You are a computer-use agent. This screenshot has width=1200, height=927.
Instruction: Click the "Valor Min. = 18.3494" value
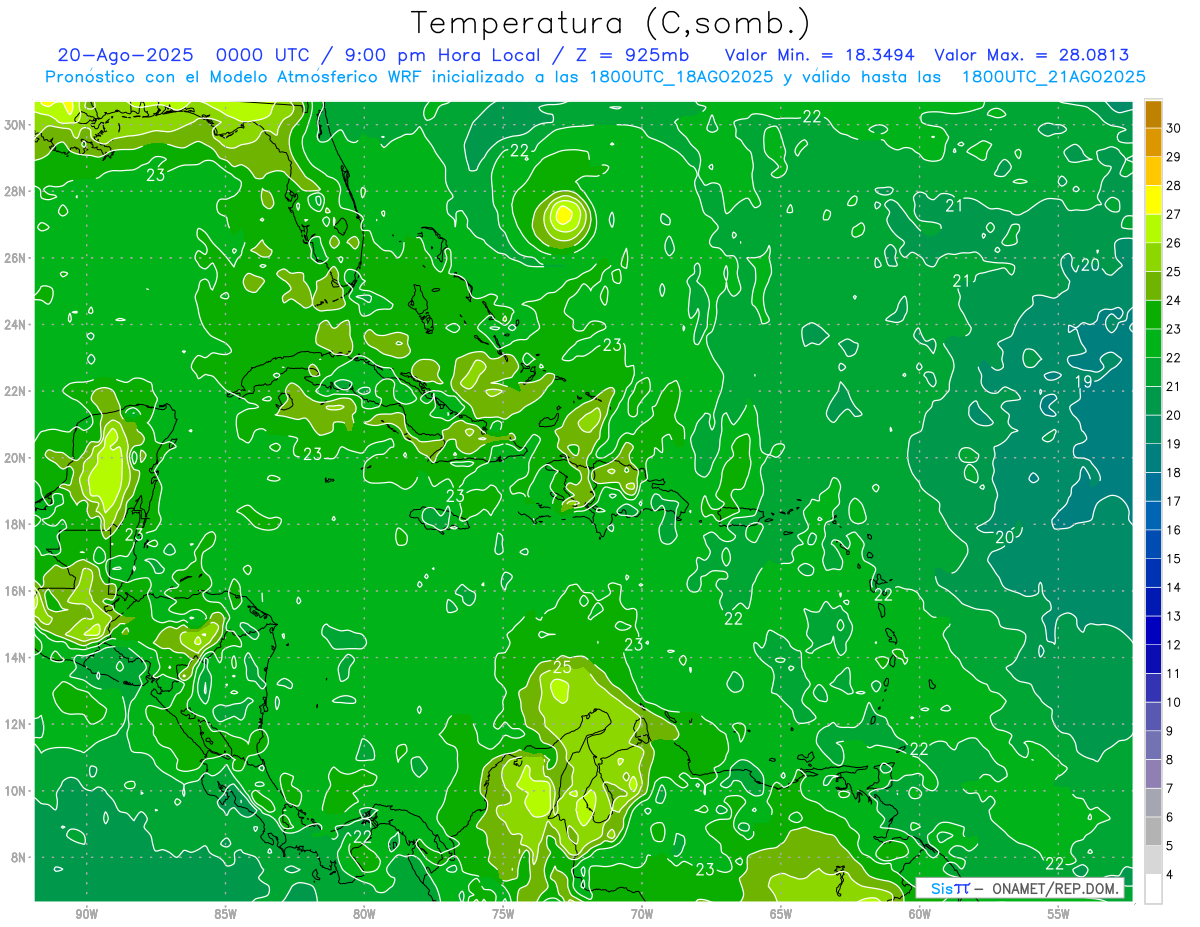click(x=820, y=55)
